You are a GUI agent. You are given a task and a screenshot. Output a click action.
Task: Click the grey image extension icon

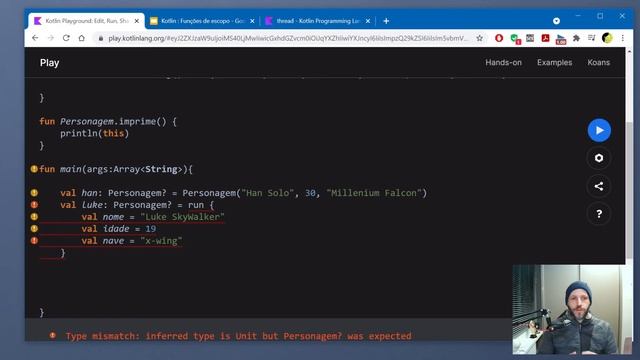tap(530, 38)
